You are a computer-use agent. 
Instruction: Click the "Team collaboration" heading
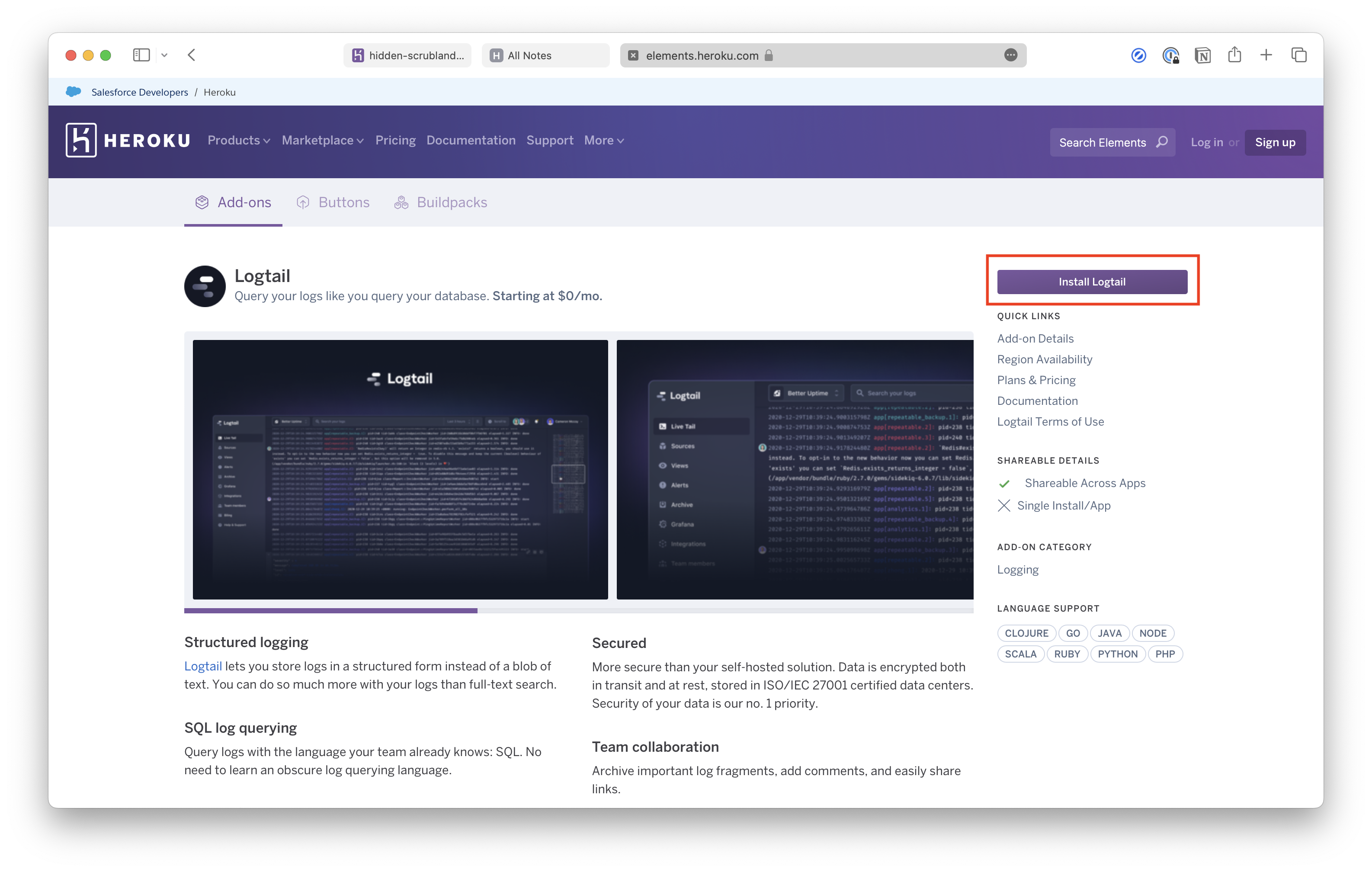655,747
